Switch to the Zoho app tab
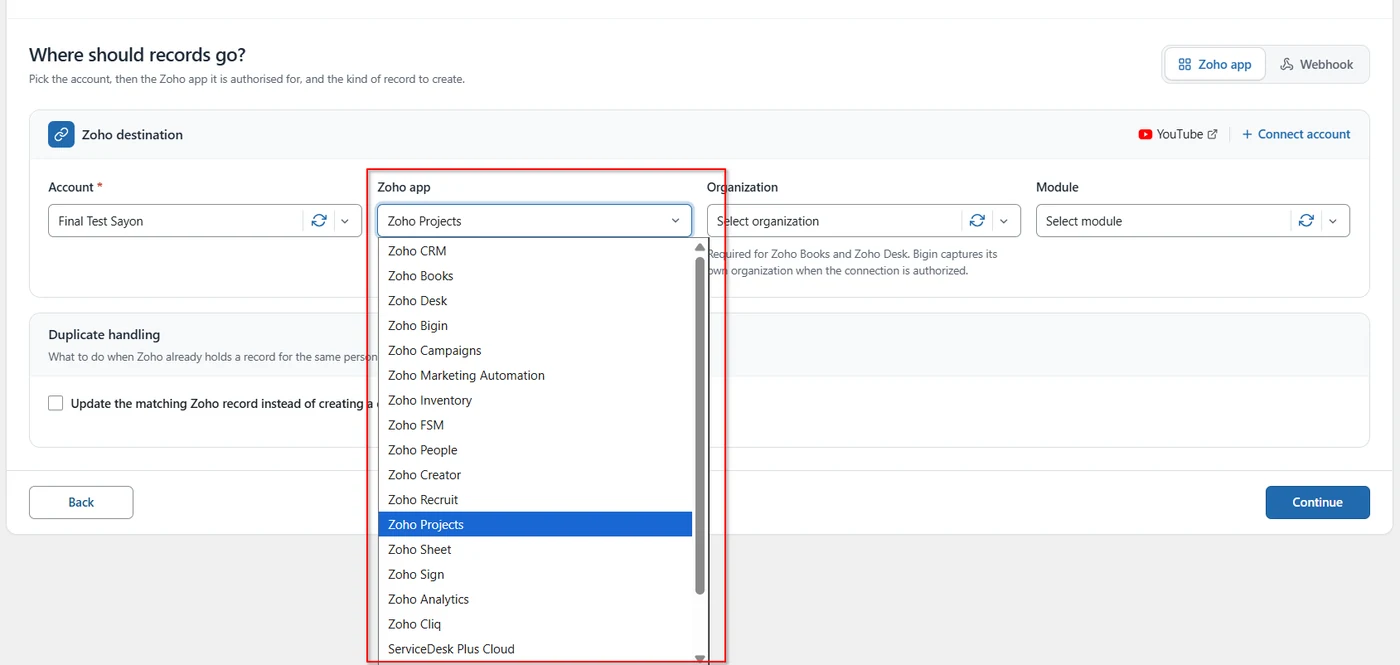This screenshot has height=665, width=1400. [x=1215, y=64]
